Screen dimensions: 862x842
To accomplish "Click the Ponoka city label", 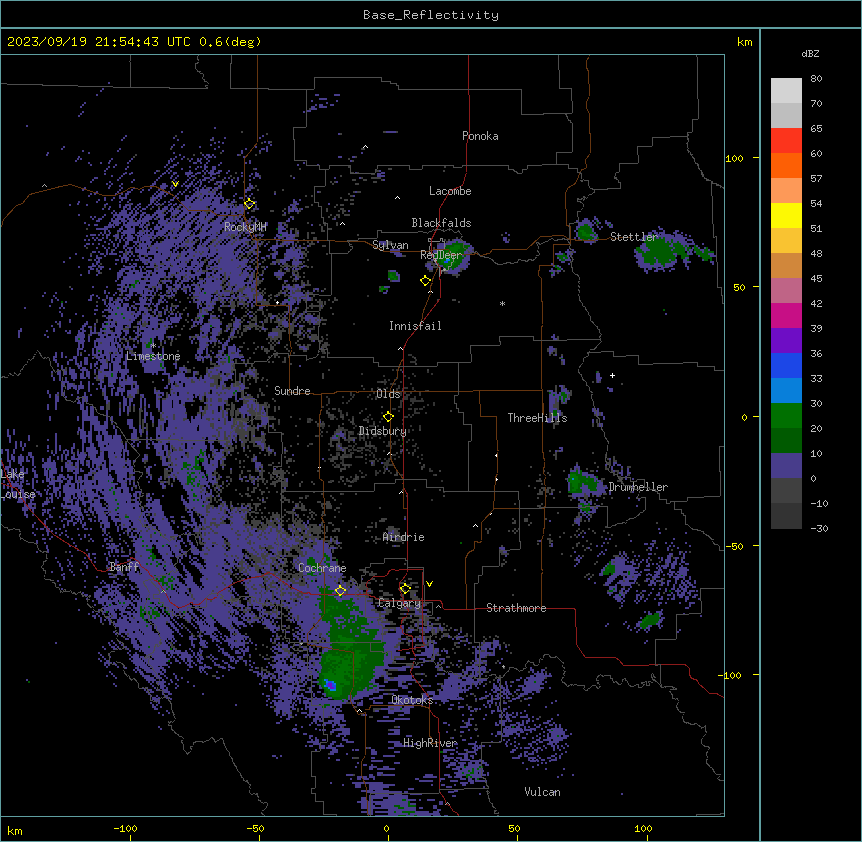I will point(480,136).
